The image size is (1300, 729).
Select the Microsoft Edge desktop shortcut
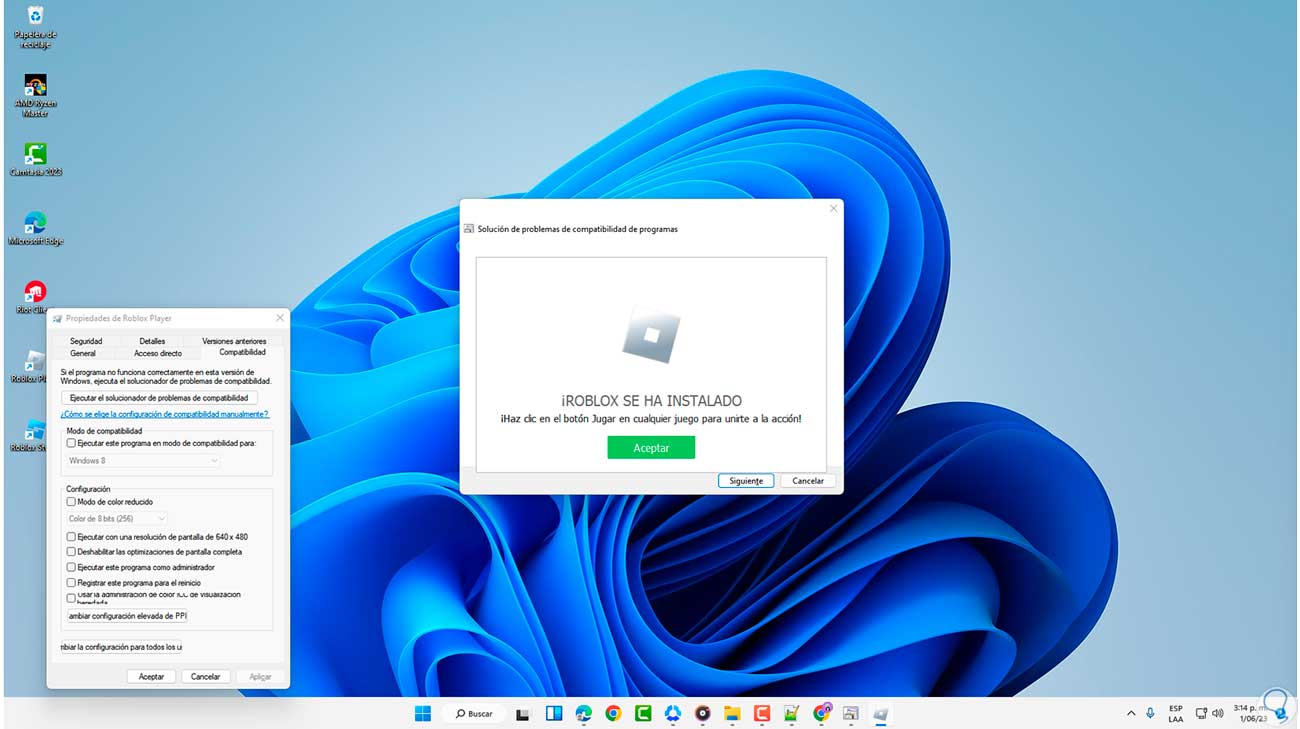pos(35,228)
